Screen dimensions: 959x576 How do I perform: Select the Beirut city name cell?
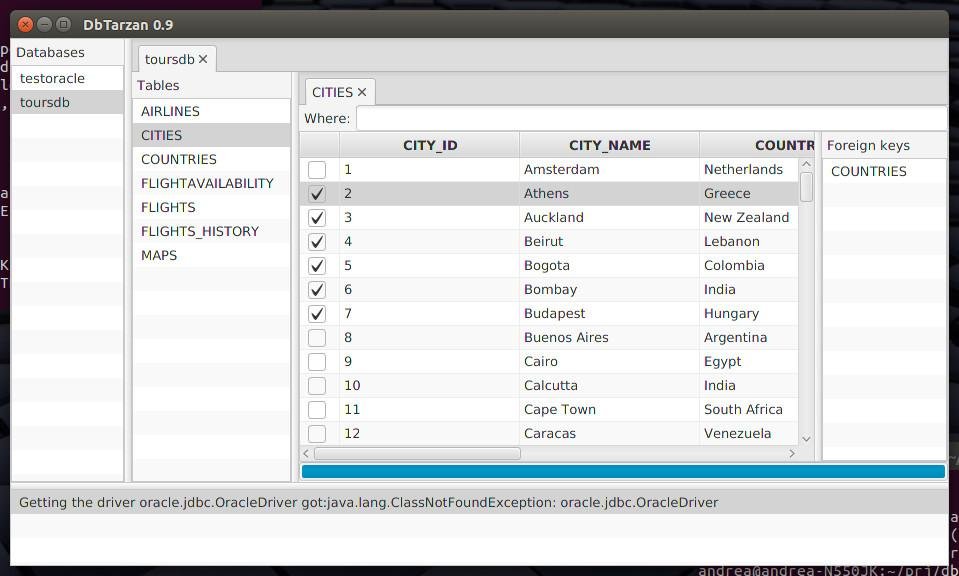click(609, 242)
